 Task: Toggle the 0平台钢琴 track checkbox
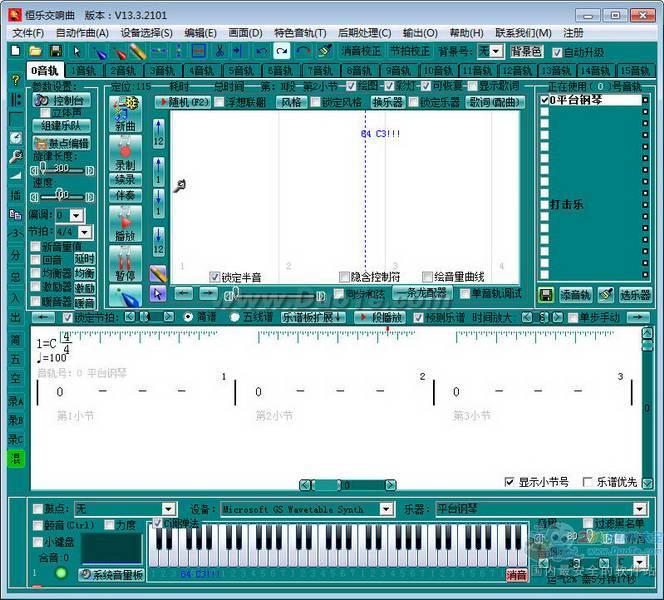click(x=545, y=100)
